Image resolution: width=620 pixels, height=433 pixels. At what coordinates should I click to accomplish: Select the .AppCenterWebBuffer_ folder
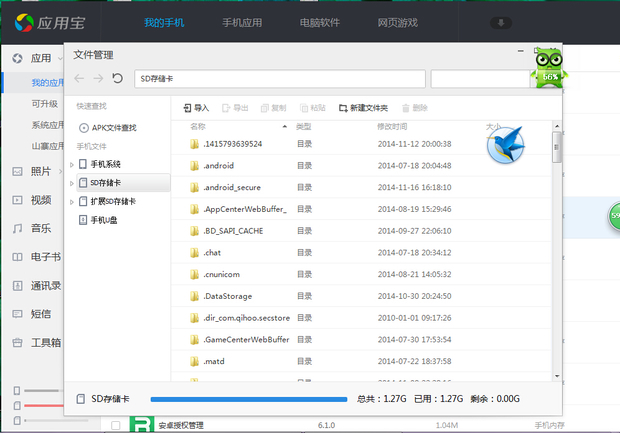[361, 209]
